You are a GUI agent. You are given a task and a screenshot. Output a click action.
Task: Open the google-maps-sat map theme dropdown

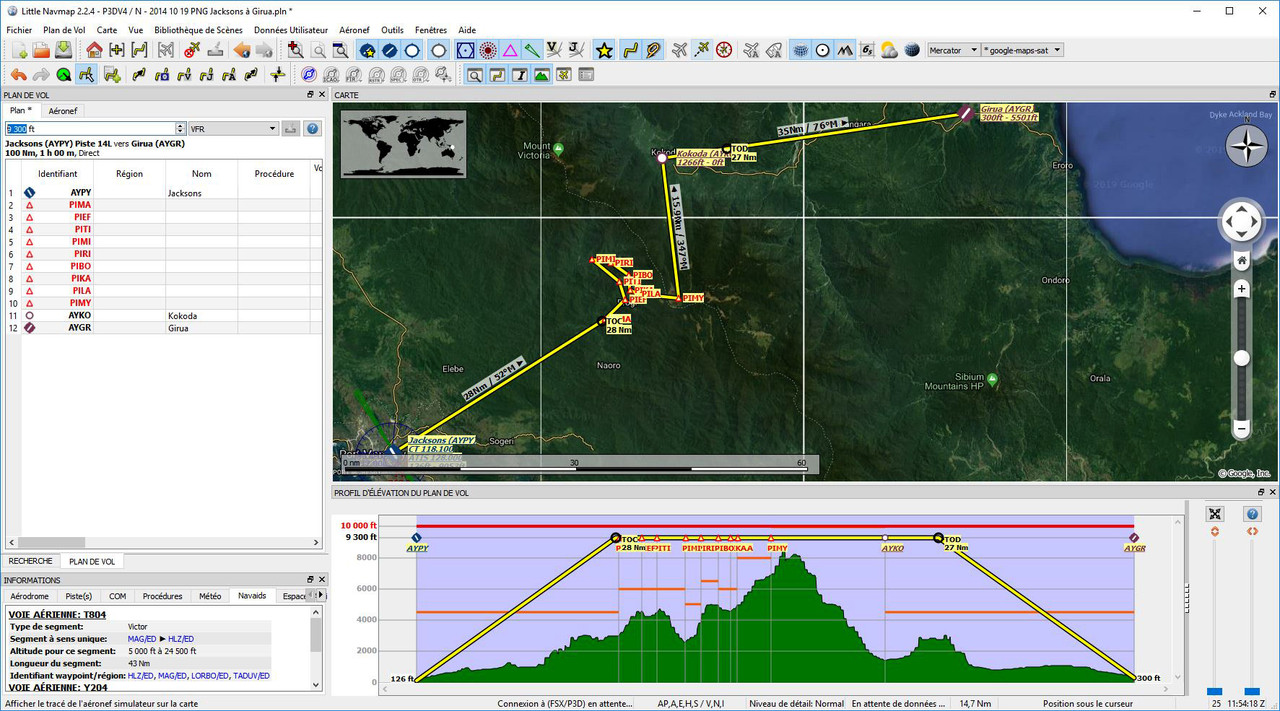[x=1022, y=50]
